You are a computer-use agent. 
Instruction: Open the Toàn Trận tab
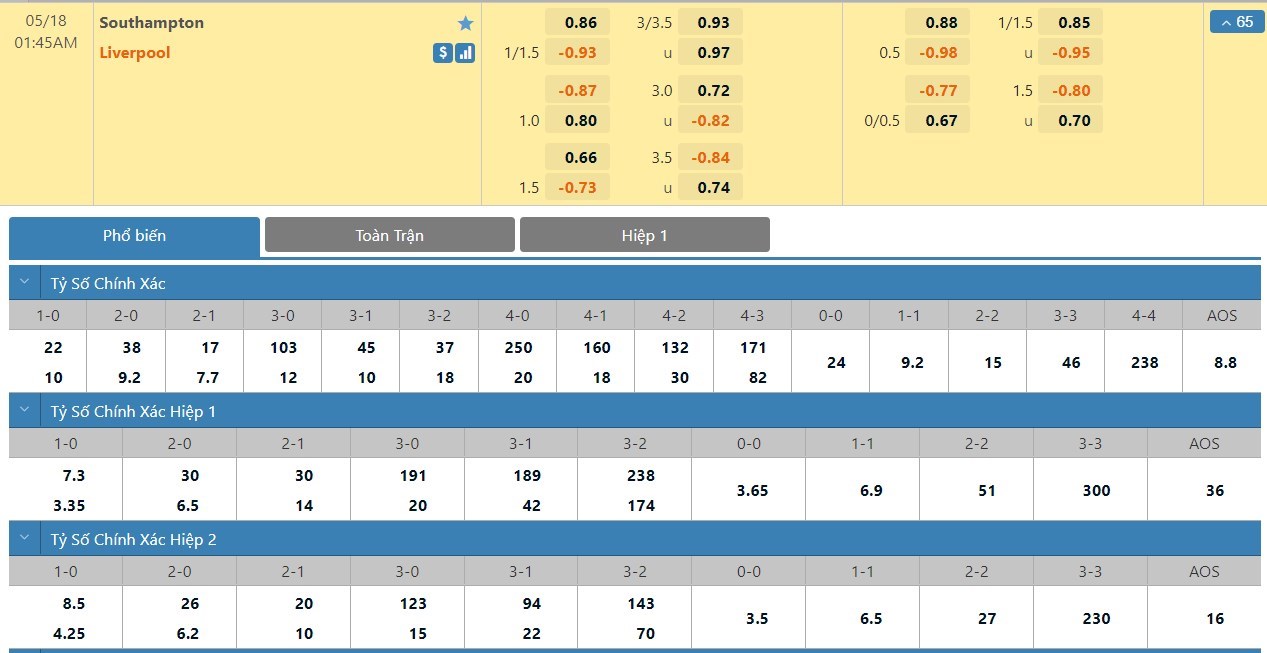[389, 236]
